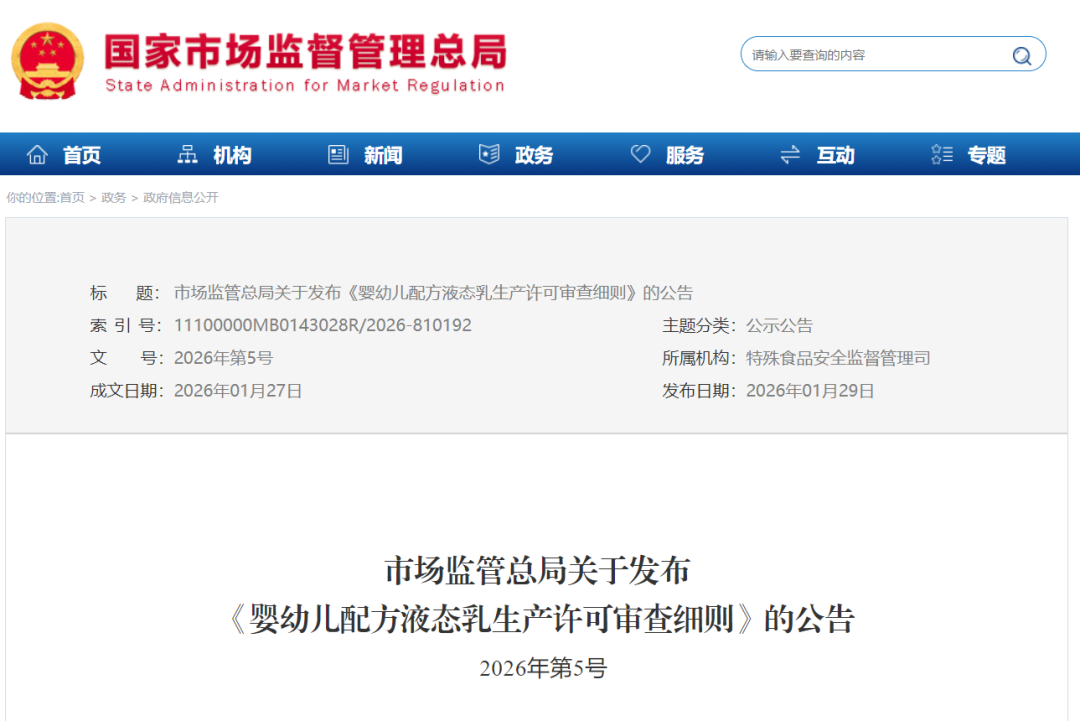Select the organization chart icon for 机构

(x=187, y=154)
